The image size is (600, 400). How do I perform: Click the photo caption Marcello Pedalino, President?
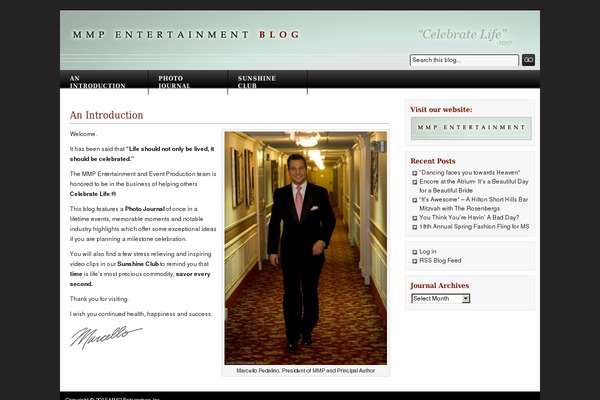[x=305, y=371]
